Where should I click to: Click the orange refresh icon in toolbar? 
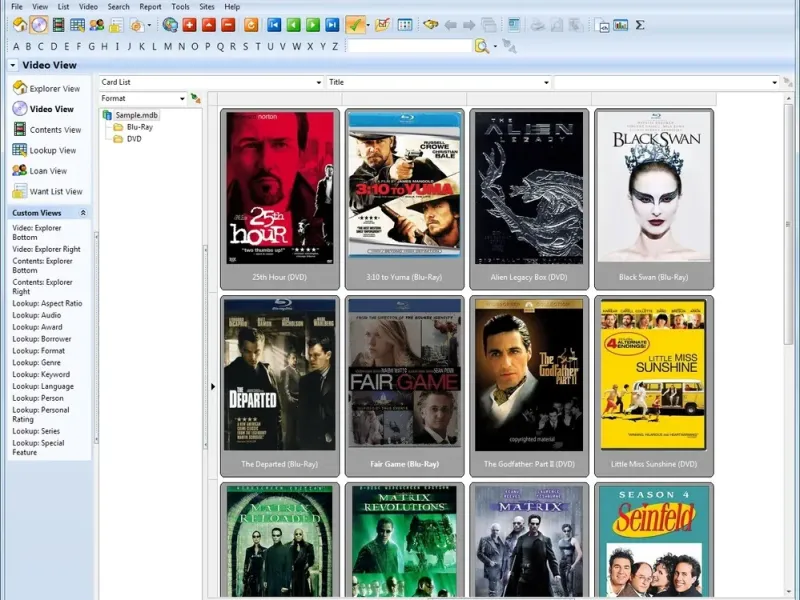tap(251, 25)
